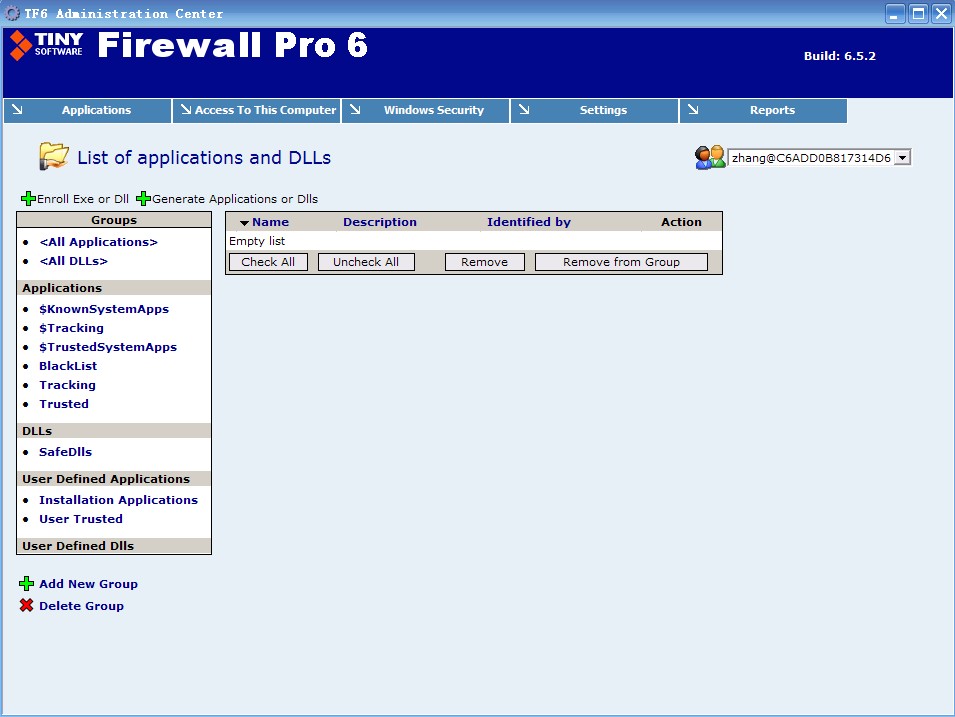Click the Remove from Group button
Screen dimensions: 955x717
621,262
